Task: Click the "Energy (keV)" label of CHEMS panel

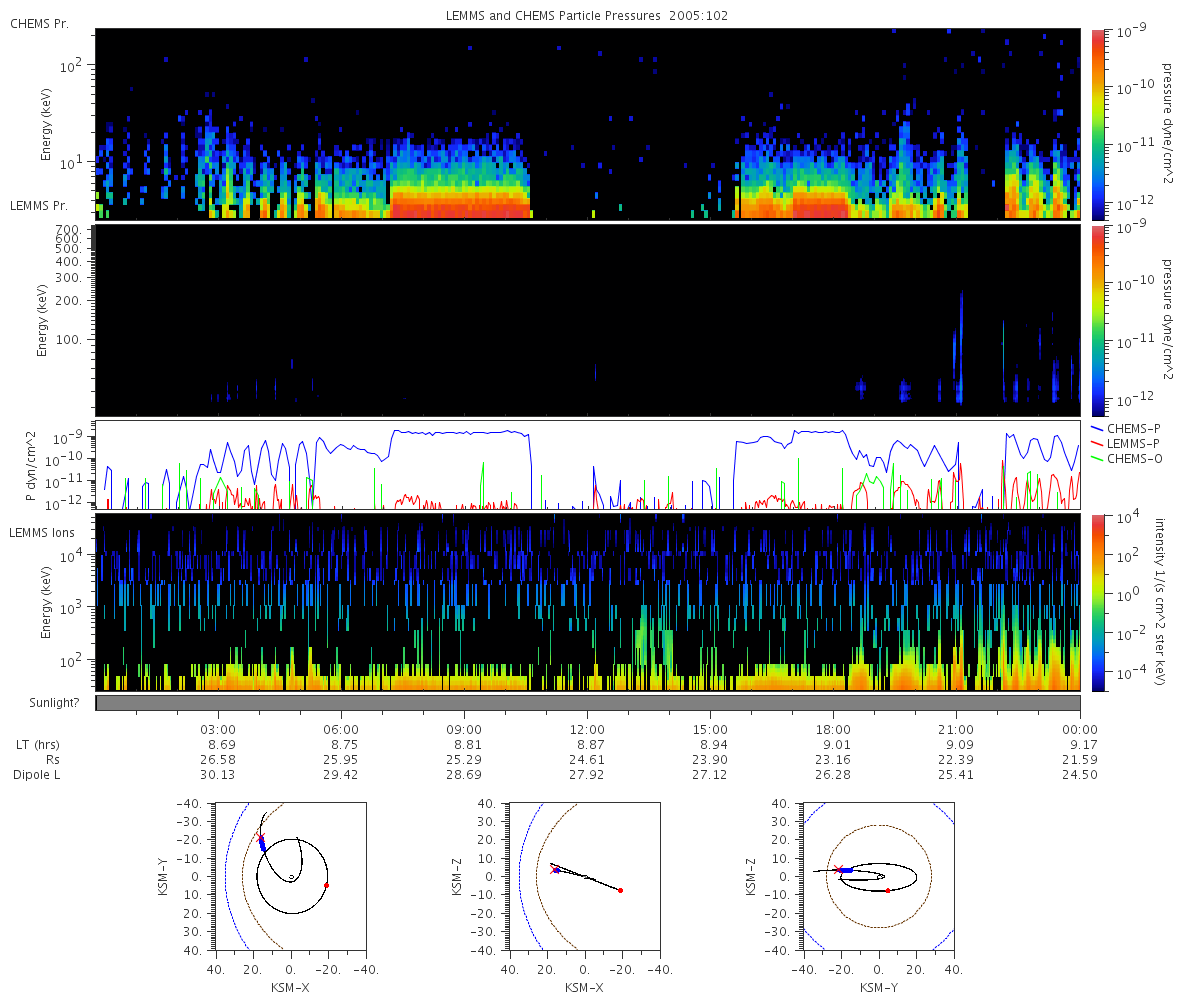Action: [46, 123]
